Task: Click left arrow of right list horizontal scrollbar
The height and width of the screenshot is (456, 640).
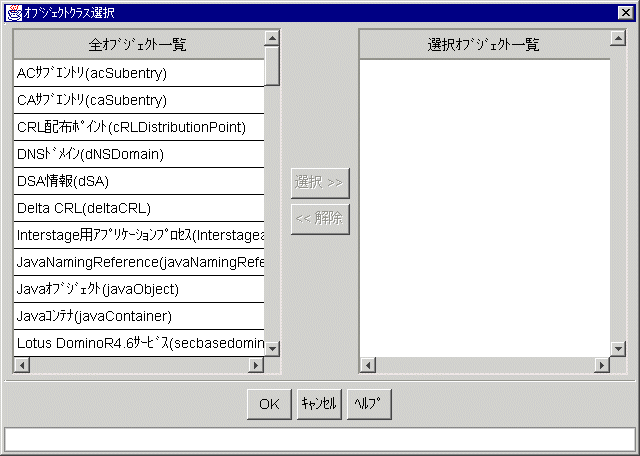Action: click(x=368, y=365)
